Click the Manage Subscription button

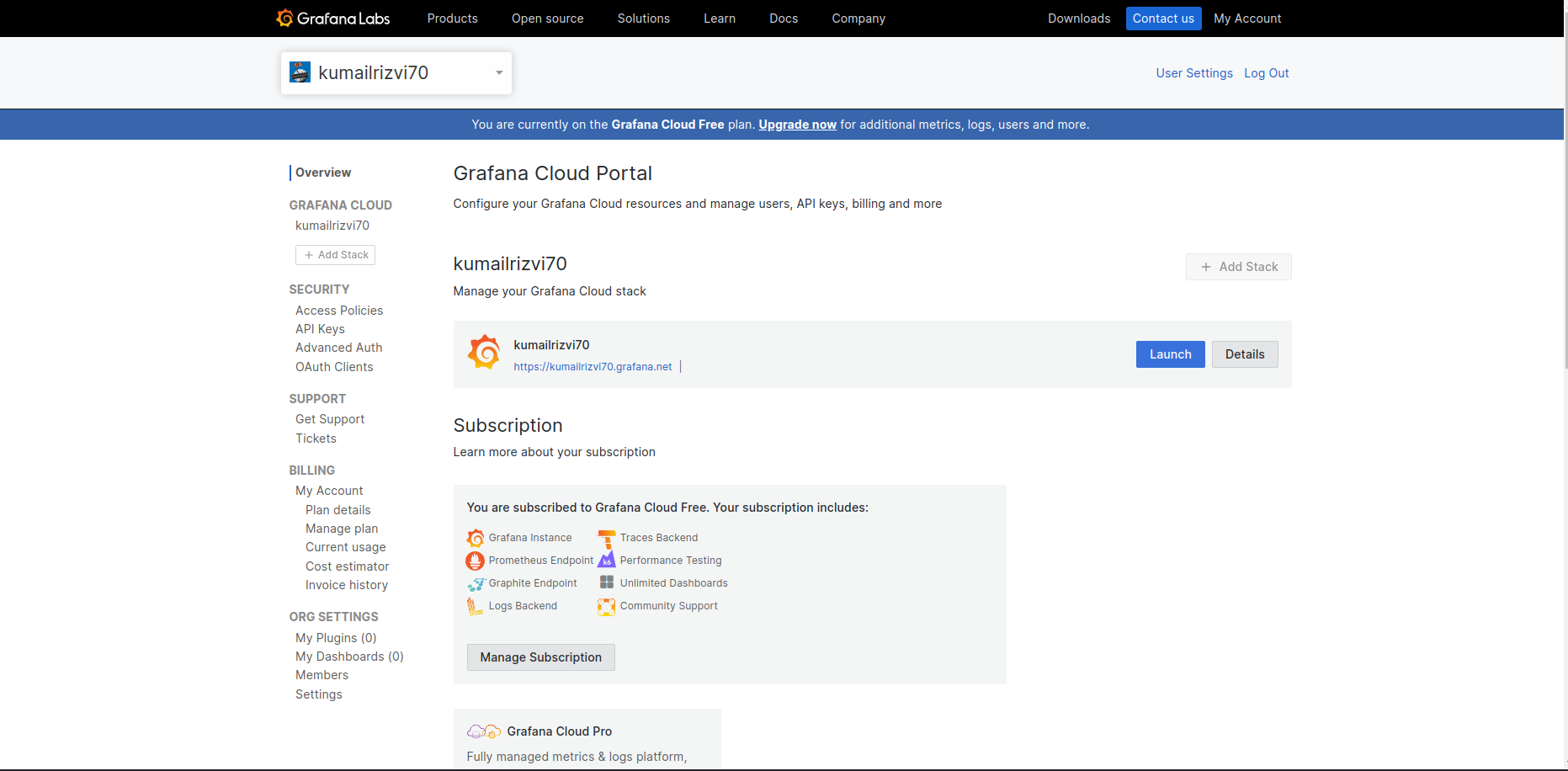(540, 657)
